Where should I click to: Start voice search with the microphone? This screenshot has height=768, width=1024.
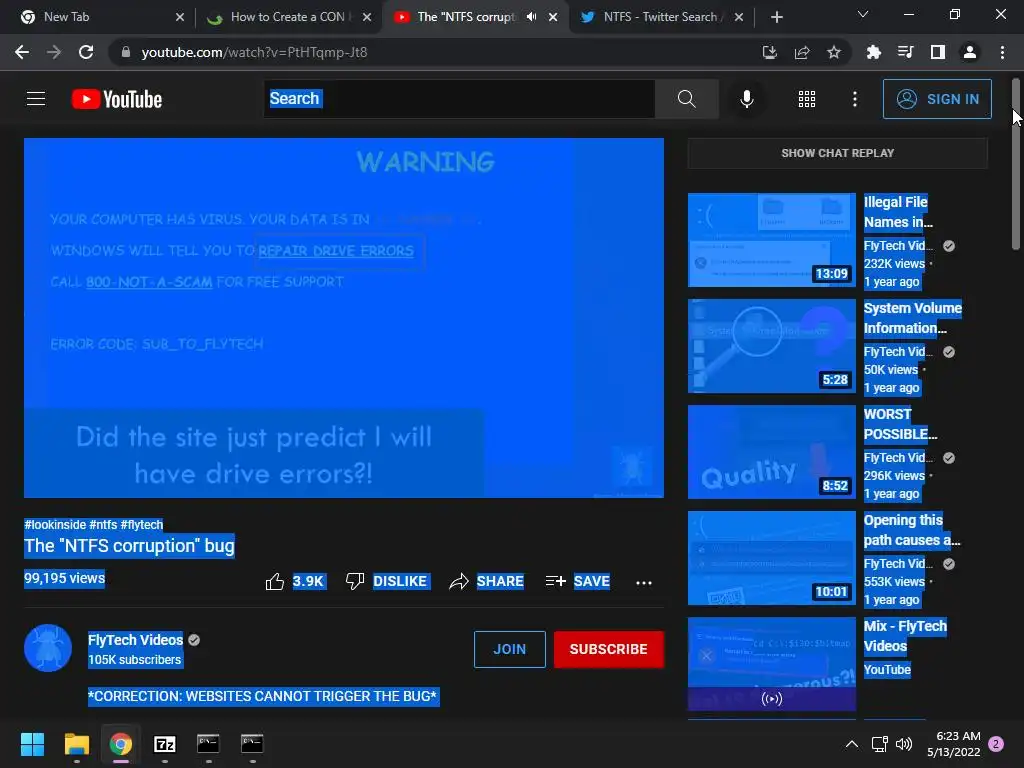[746, 99]
